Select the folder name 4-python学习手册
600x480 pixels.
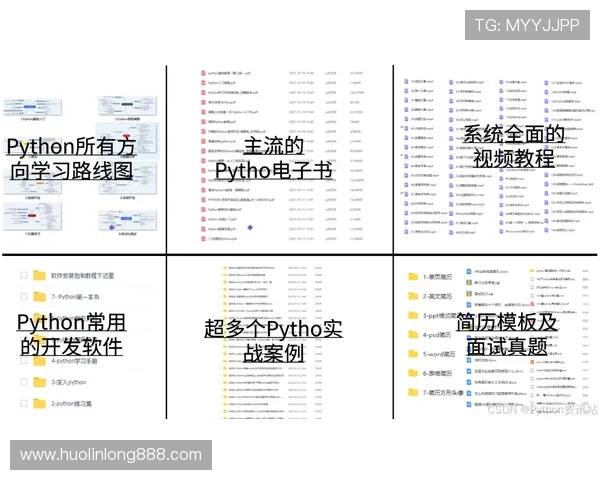(x=74, y=361)
